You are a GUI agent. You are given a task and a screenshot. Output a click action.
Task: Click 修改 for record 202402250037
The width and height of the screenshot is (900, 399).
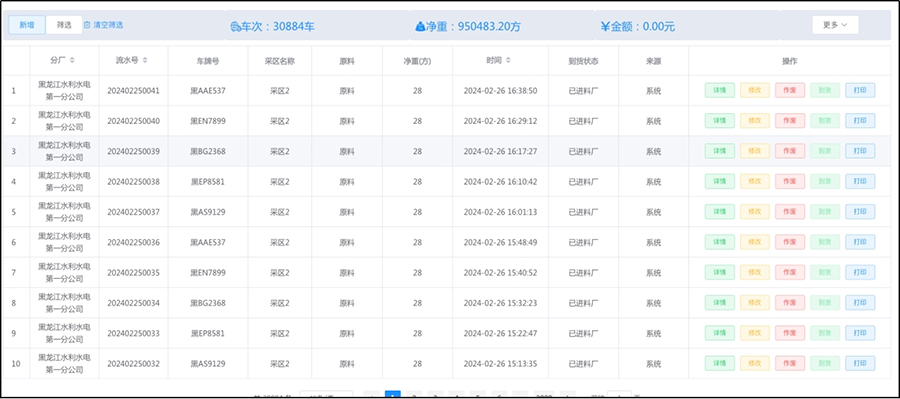[x=755, y=212]
